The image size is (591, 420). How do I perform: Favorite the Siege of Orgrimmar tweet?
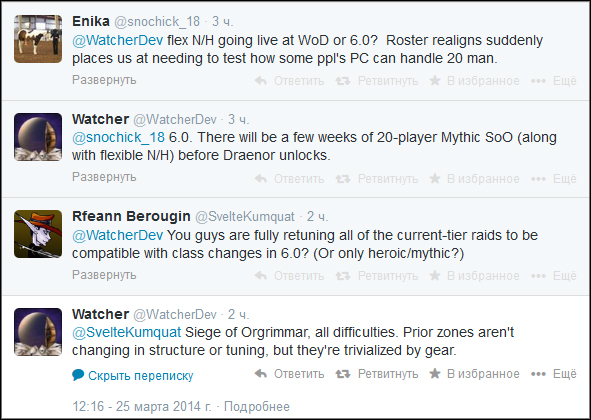click(x=474, y=374)
